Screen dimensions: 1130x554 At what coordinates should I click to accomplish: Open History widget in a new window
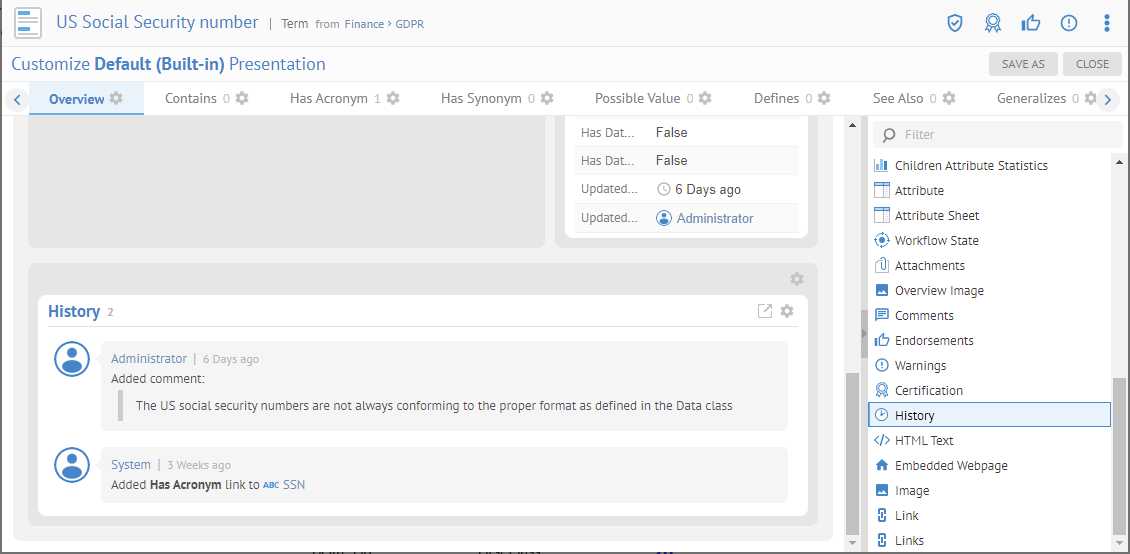click(x=765, y=311)
